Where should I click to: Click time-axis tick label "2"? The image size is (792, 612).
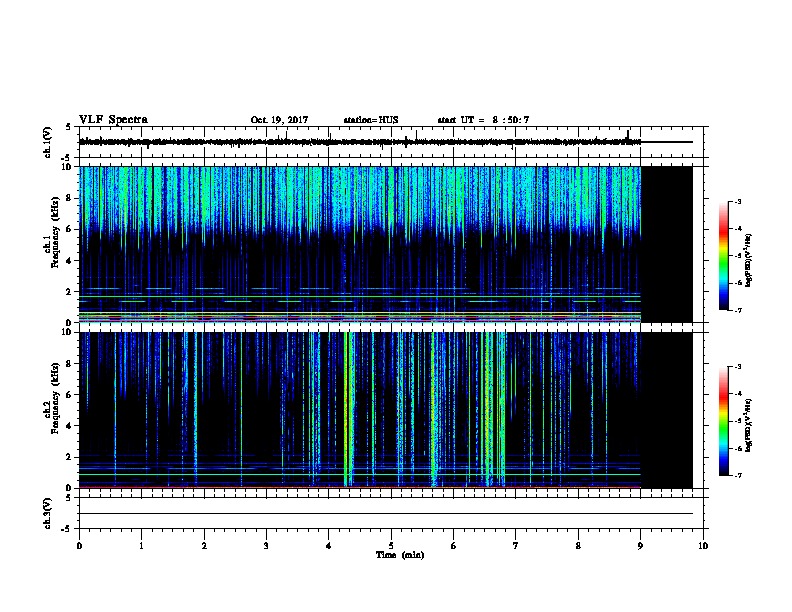[204, 546]
